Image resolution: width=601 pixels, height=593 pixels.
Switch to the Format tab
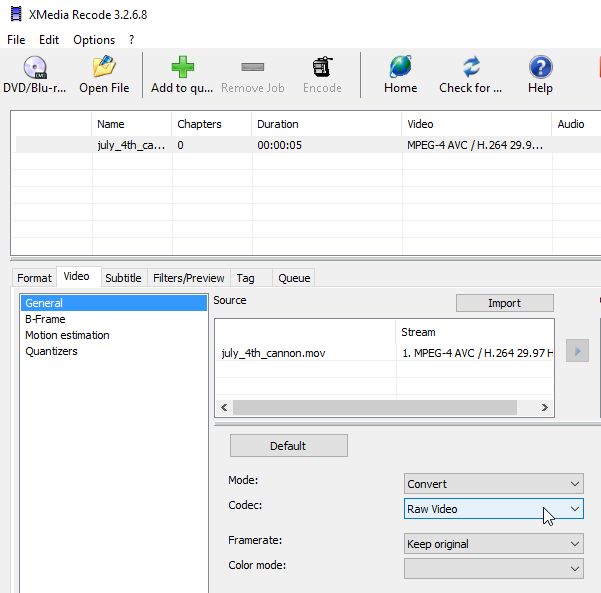tap(34, 278)
